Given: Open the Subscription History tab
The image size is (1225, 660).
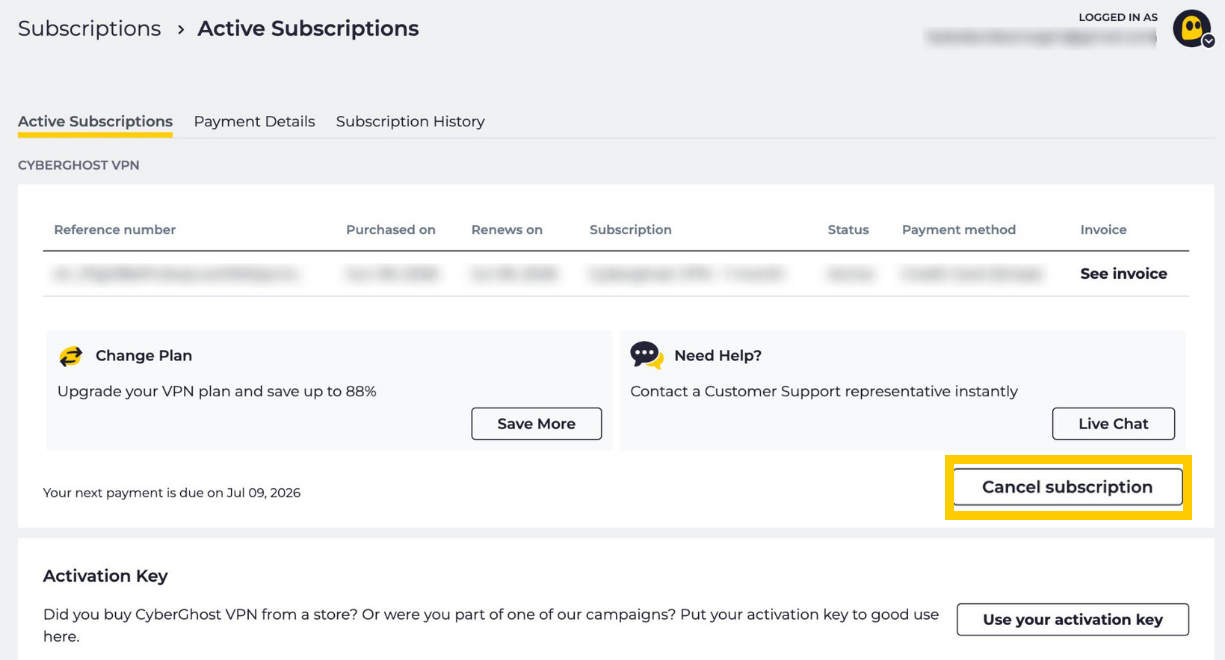Looking at the screenshot, I should coord(410,121).
